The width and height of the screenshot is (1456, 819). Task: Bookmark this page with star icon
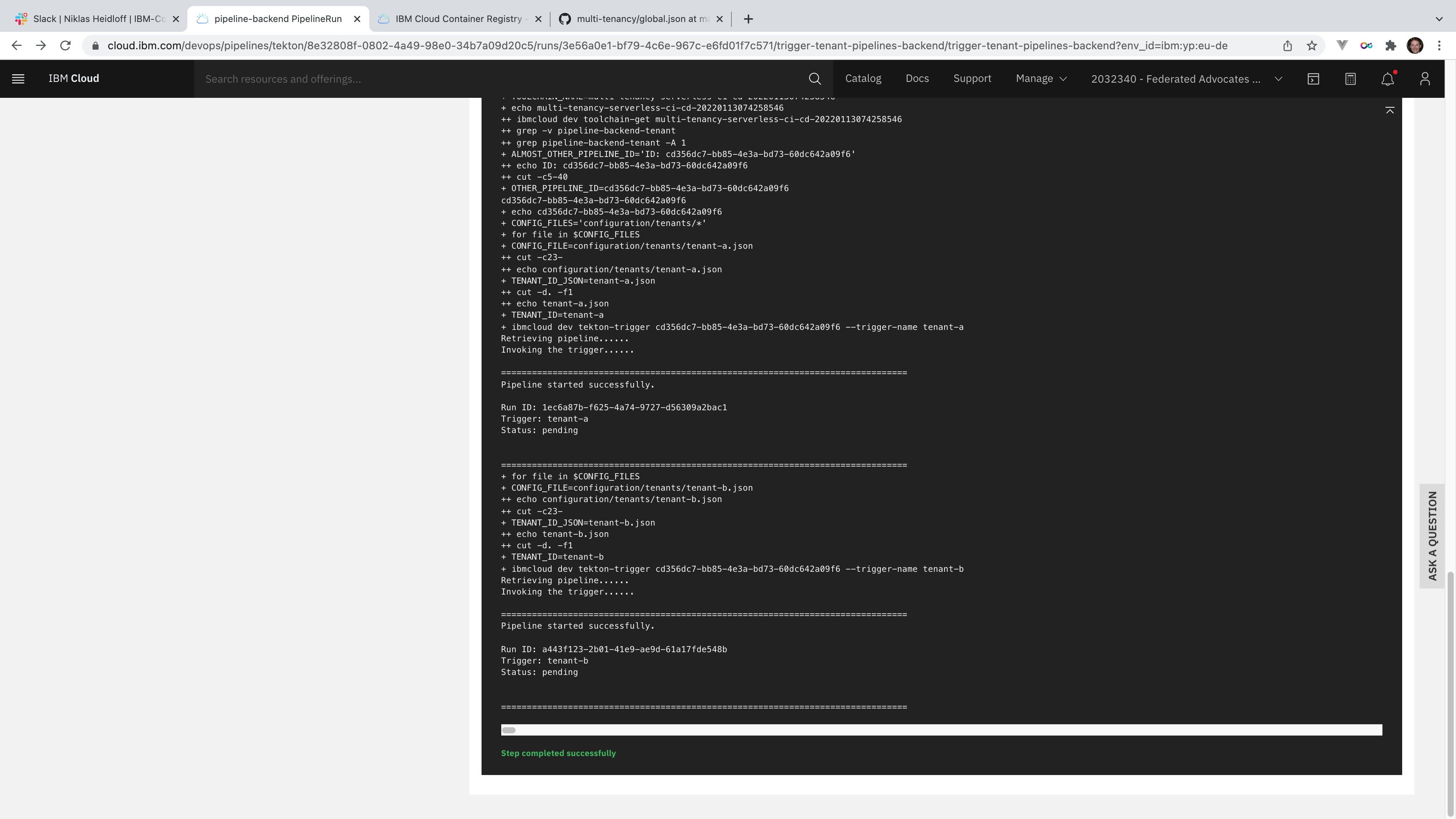coord(1312,46)
